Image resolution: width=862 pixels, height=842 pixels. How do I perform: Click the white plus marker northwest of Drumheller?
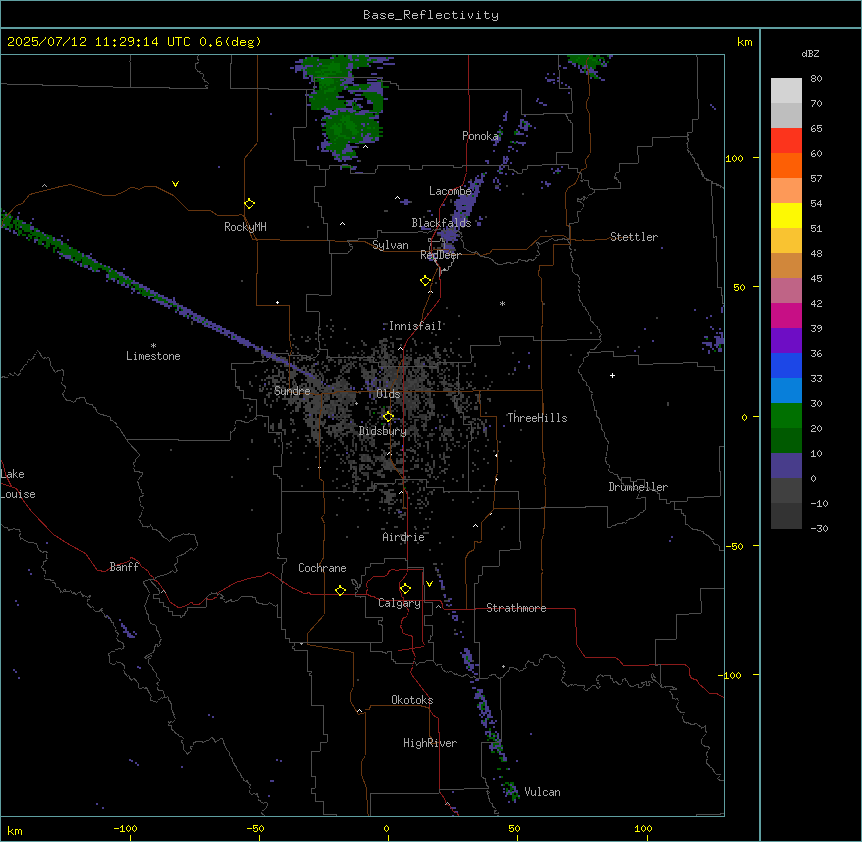tap(612, 375)
